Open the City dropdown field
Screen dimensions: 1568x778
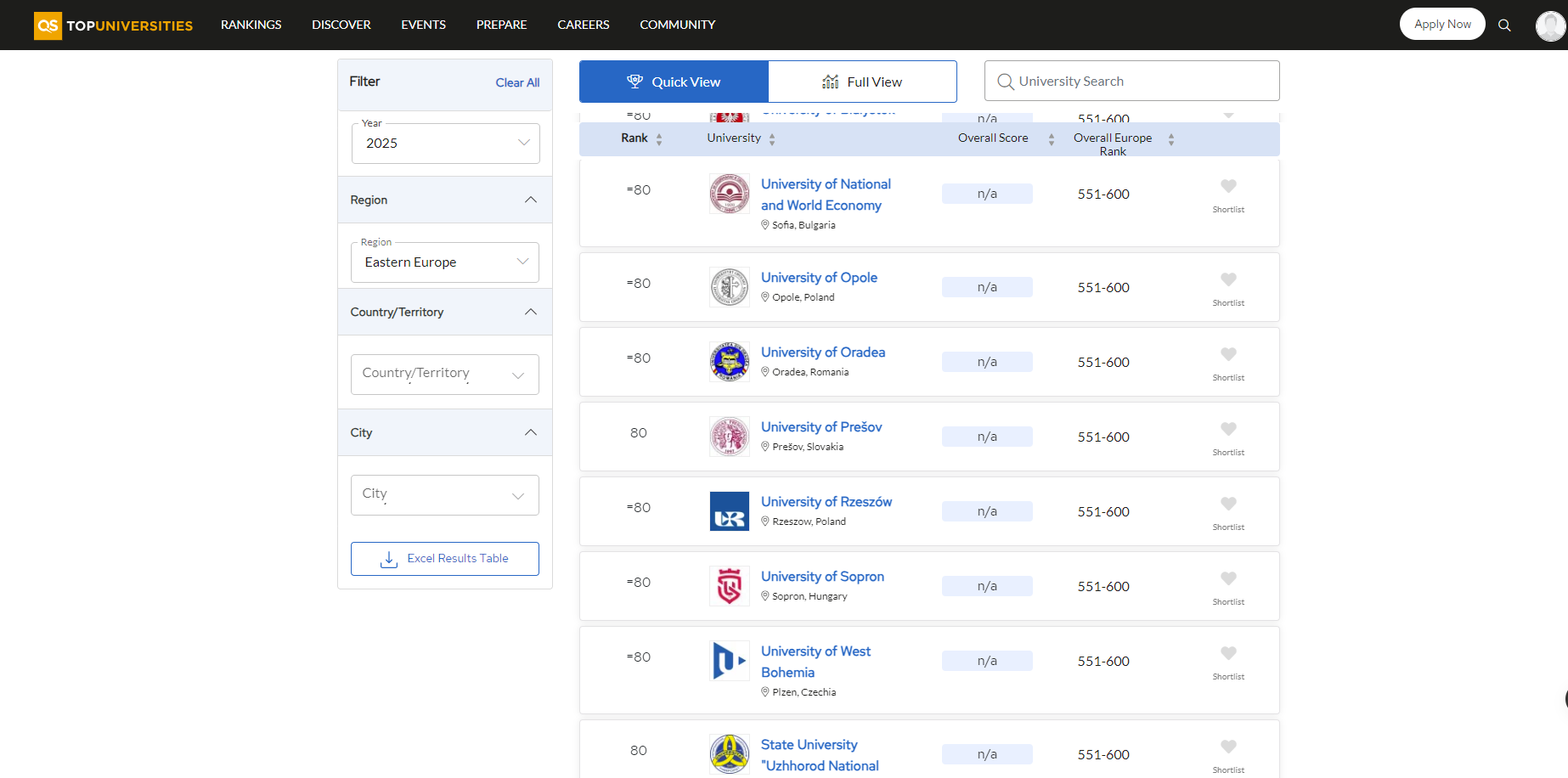click(x=445, y=495)
